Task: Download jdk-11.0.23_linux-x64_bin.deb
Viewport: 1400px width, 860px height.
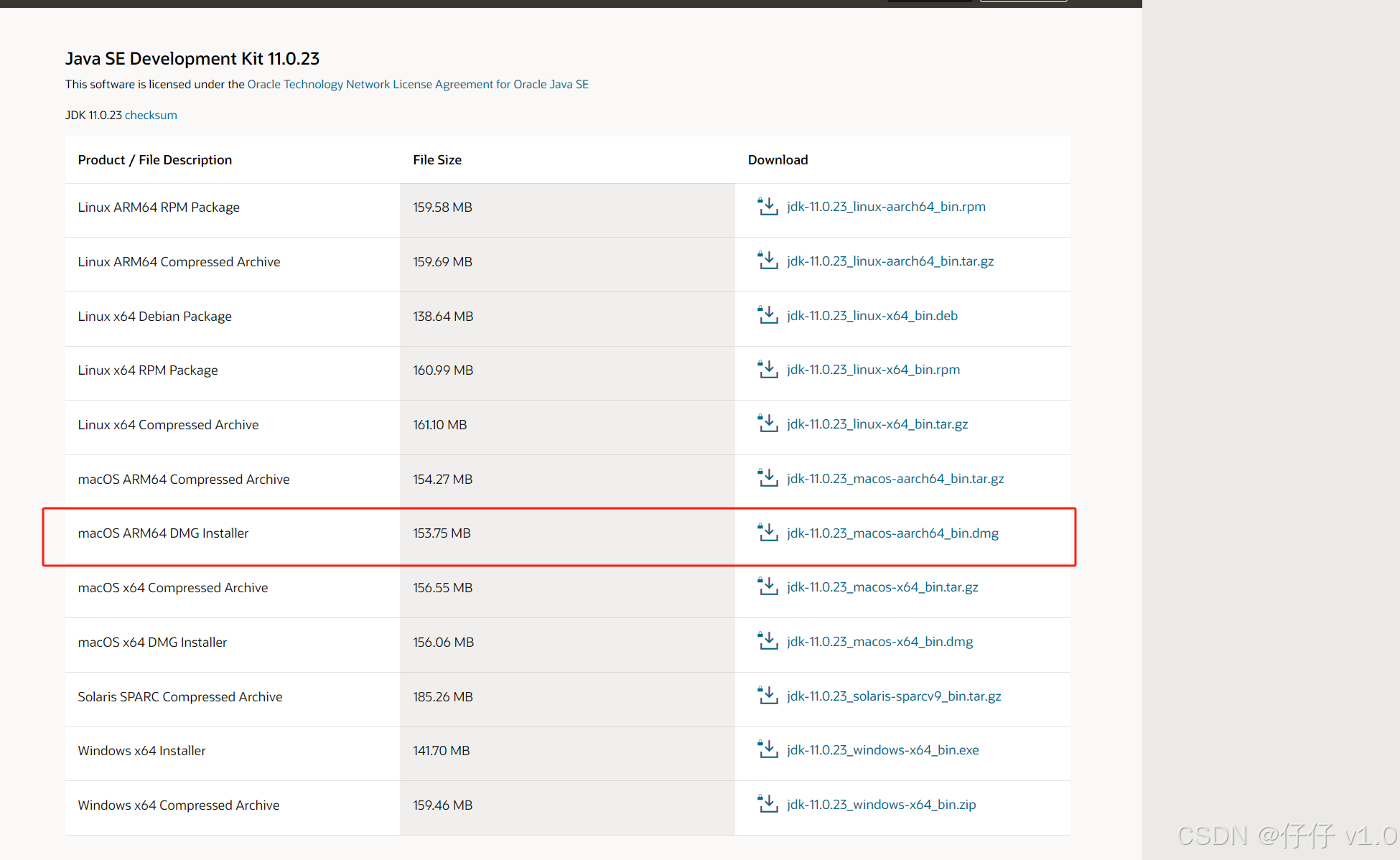Action: [x=872, y=316]
